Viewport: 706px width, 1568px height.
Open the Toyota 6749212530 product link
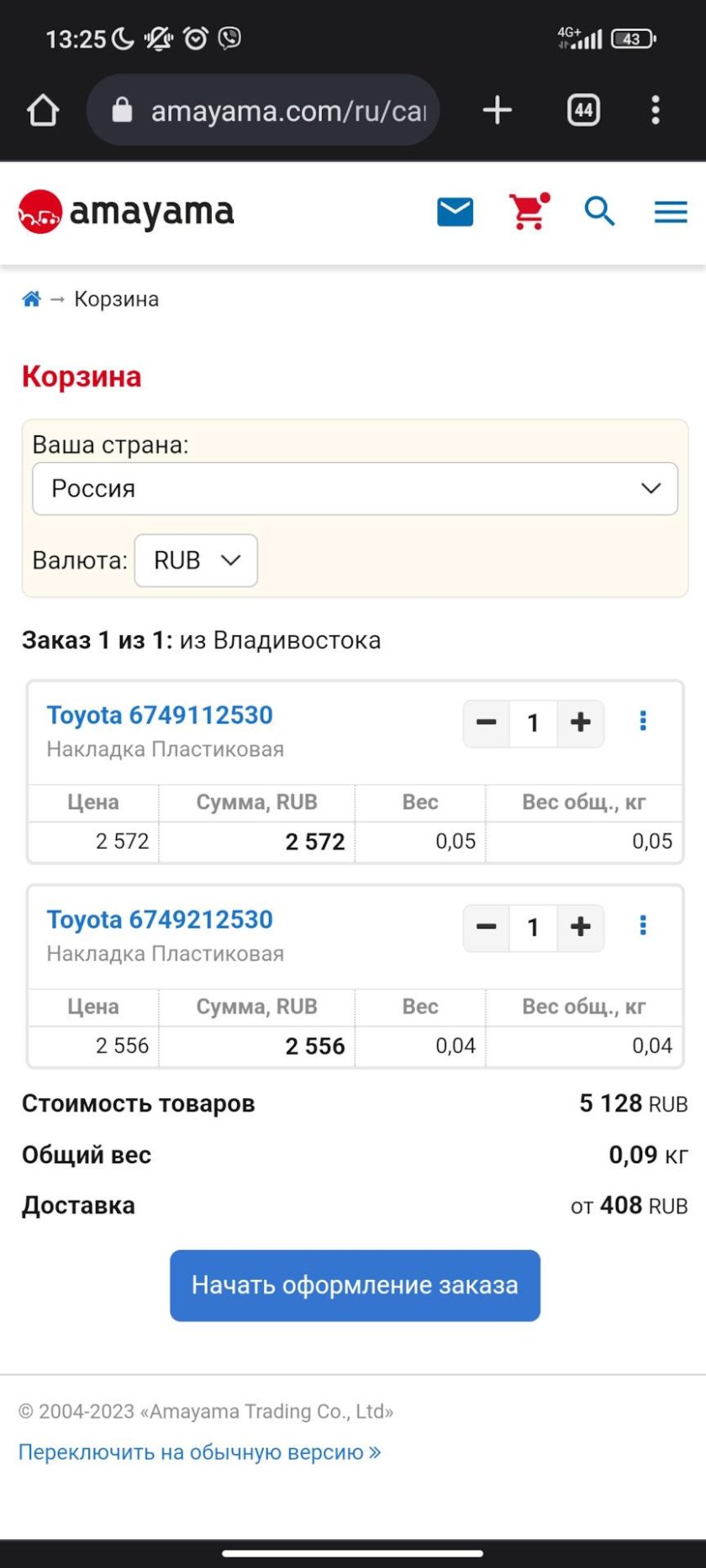click(x=160, y=919)
